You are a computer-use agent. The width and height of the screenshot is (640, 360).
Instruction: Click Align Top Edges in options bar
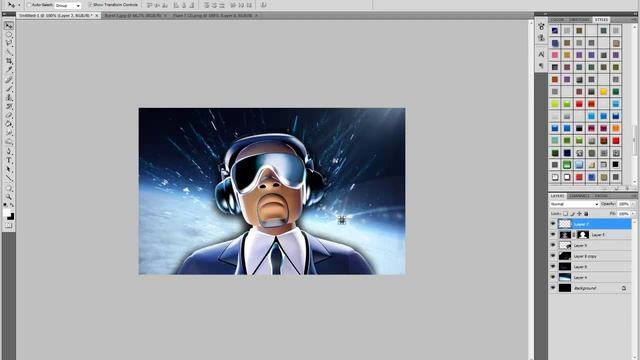tap(149, 5)
